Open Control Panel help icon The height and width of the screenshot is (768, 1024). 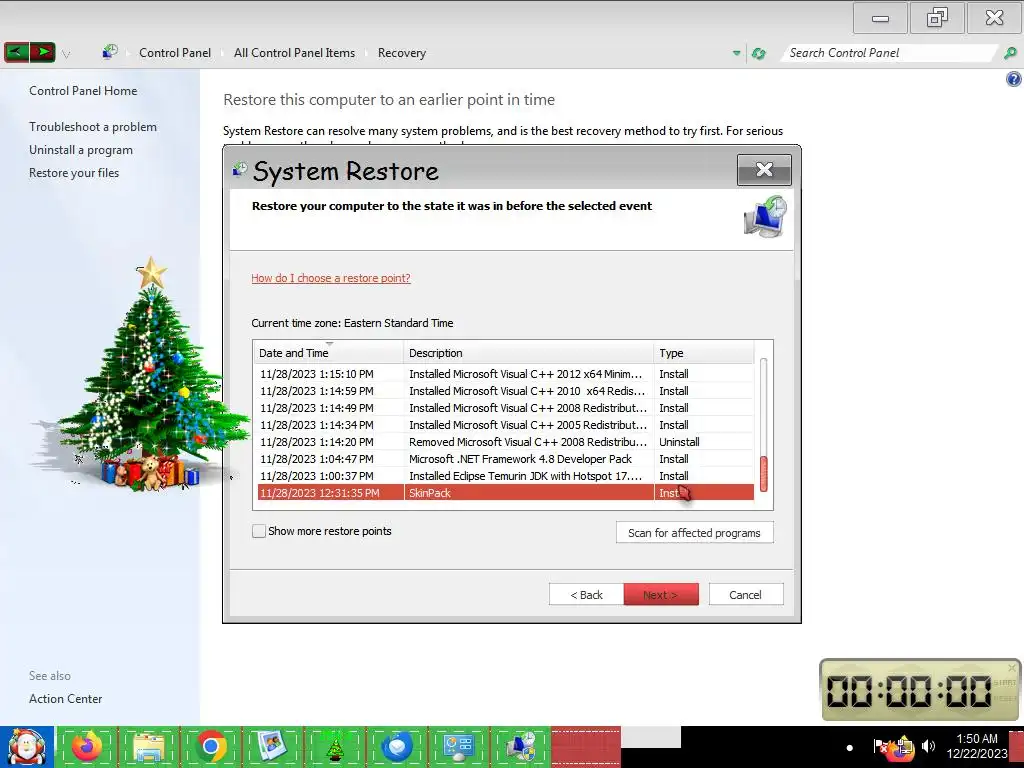coord(1014,80)
